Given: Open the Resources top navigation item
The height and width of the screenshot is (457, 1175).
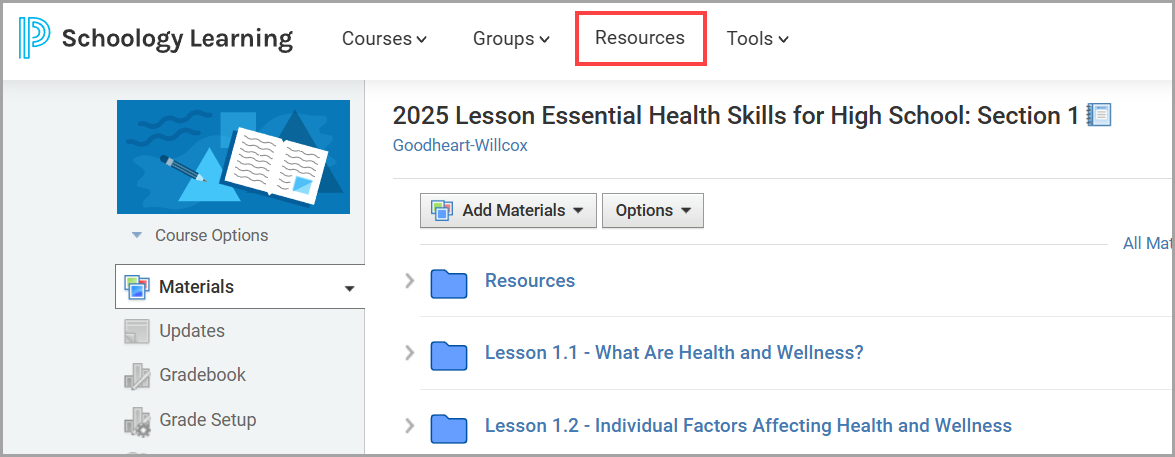Looking at the screenshot, I should [640, 38].
